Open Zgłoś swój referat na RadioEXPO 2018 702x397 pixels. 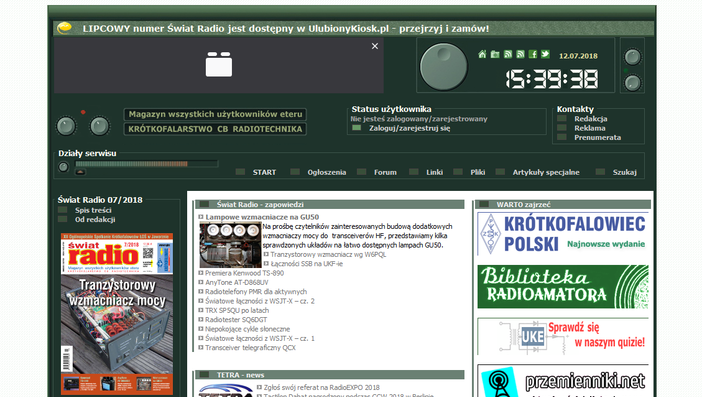pyautogui.click(x=321, y=387)
